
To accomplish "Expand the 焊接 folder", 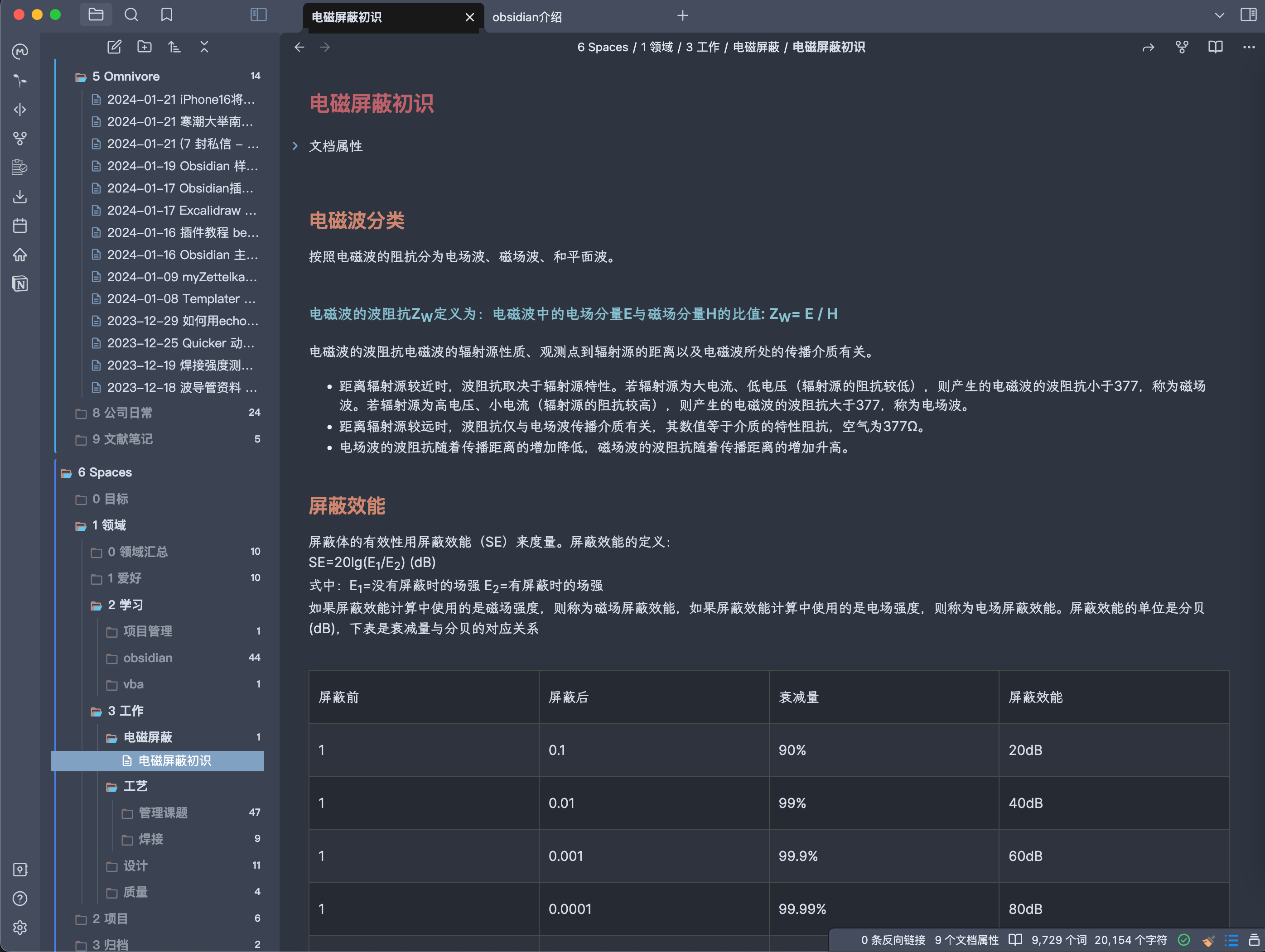I will coord(190,839).
